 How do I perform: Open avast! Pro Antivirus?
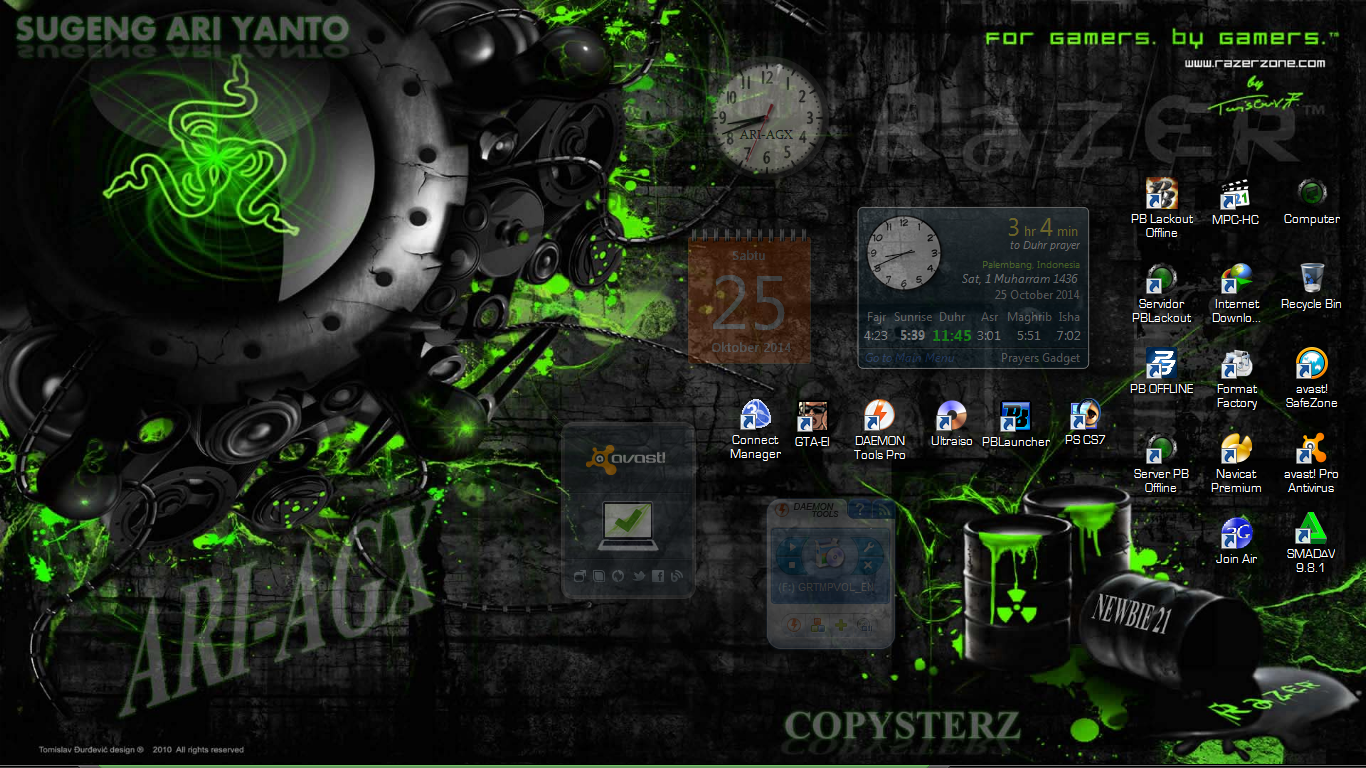1311,448
